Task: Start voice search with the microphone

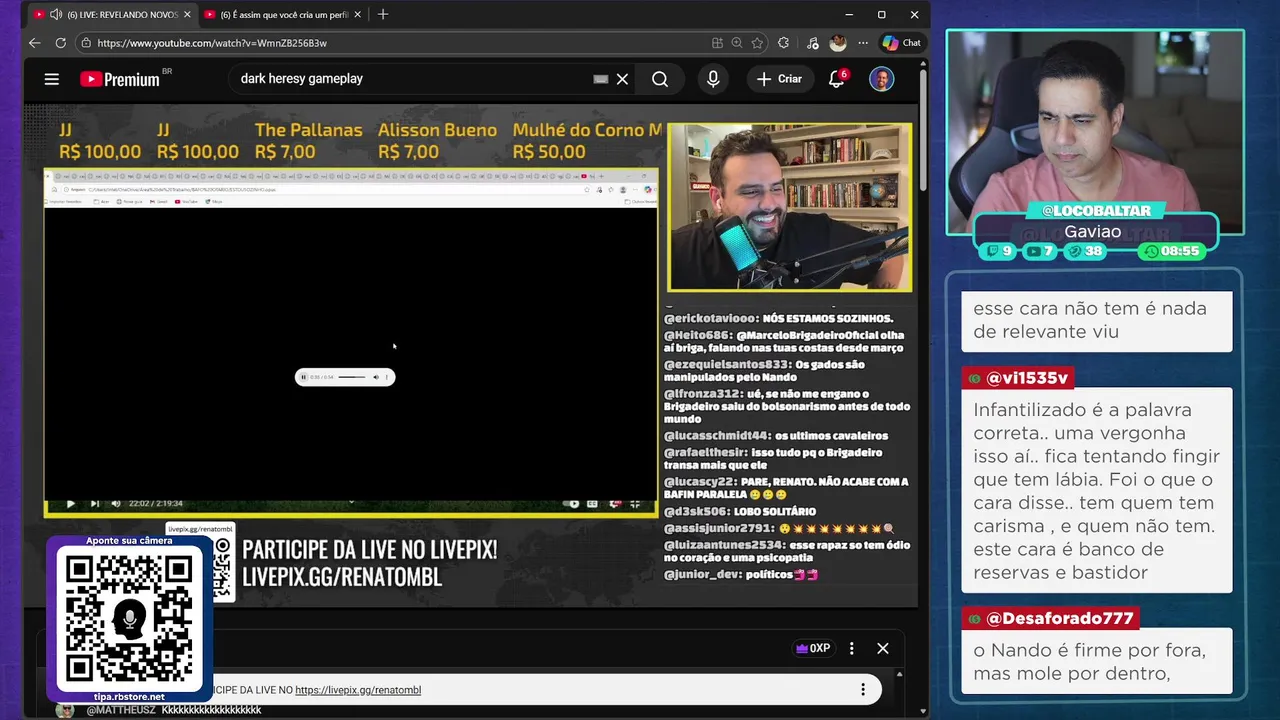Action: (x=713, y=79)
